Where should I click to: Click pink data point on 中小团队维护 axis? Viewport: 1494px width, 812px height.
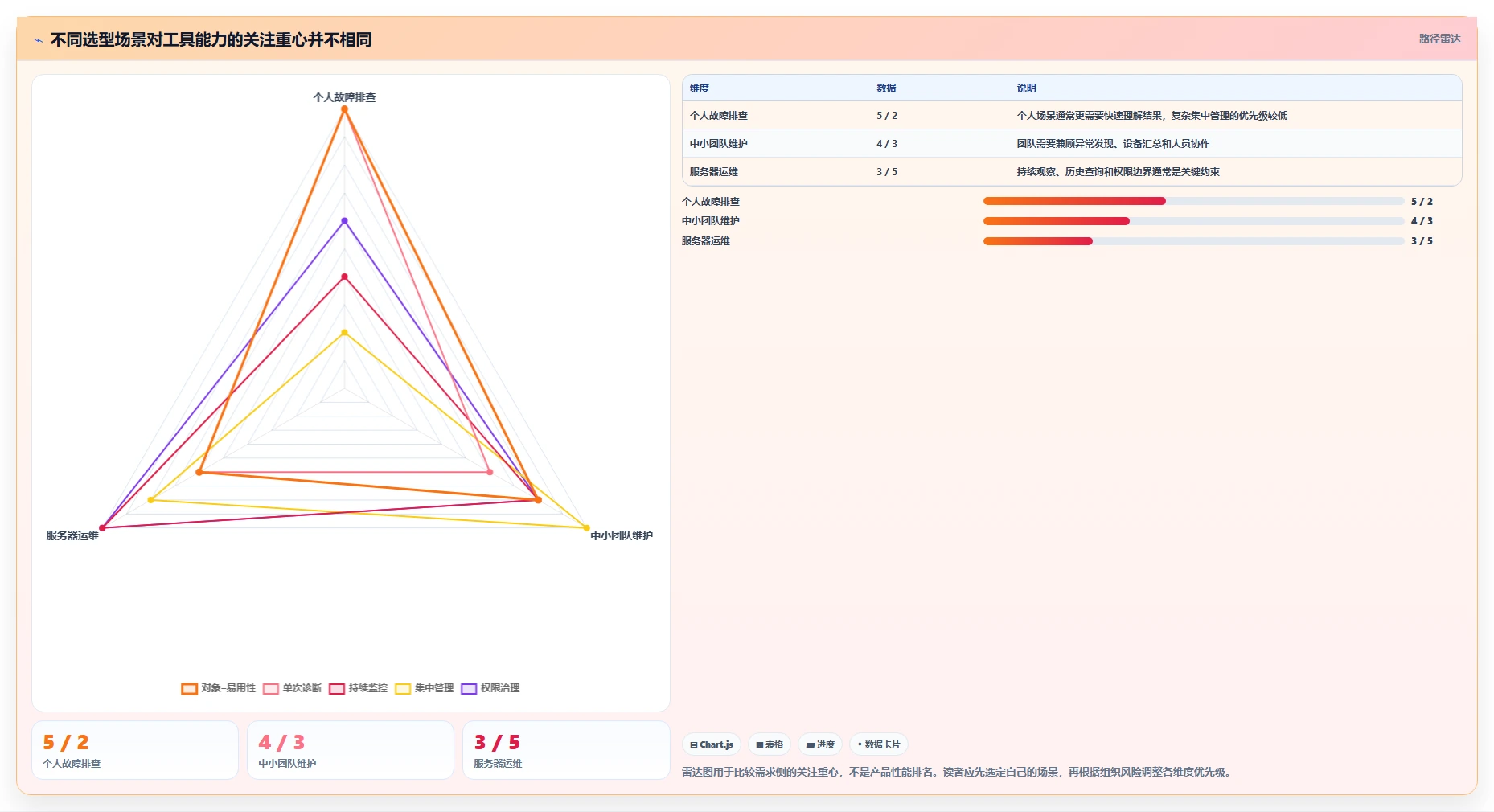pos(490,472)
